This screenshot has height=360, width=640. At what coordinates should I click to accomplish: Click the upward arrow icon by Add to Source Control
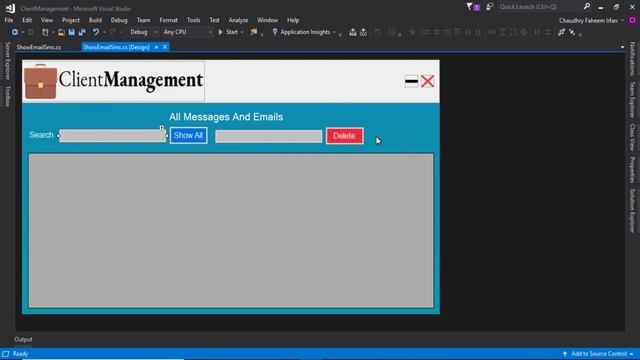tap(565, 354)
